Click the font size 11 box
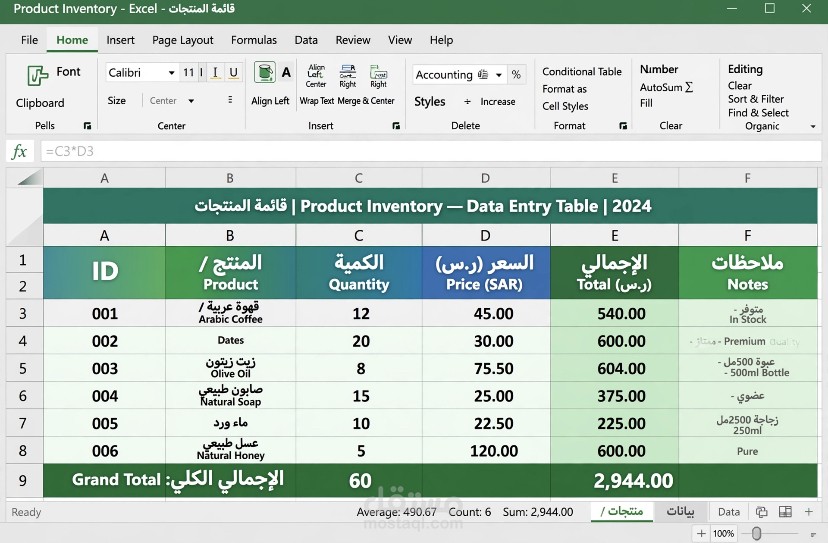This screenshot has height=543, width=828. tap(188, 72)
